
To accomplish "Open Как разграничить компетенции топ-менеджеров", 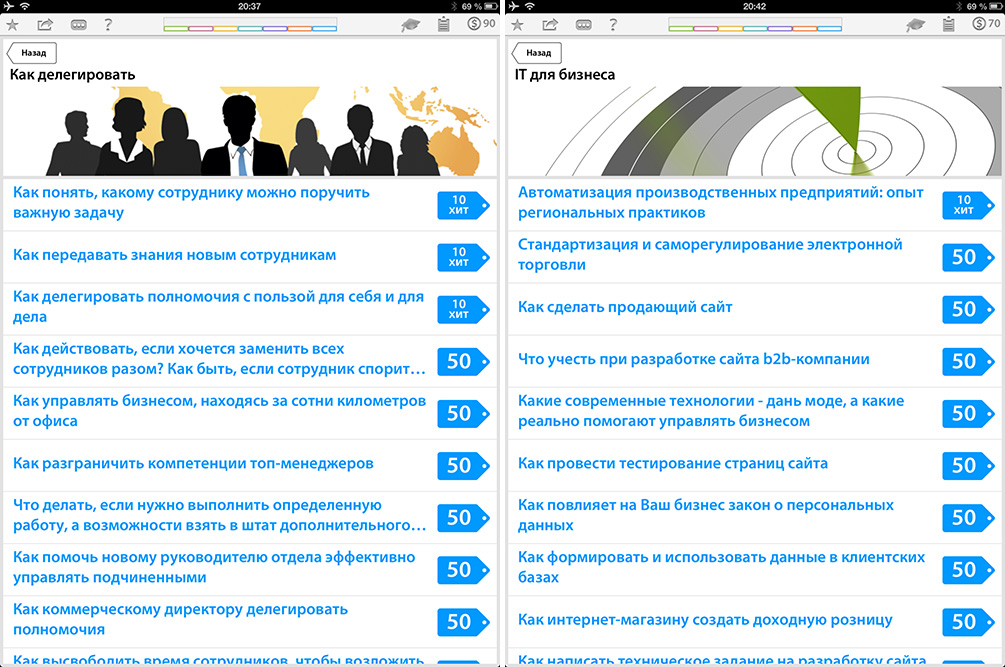I will 250,465.
